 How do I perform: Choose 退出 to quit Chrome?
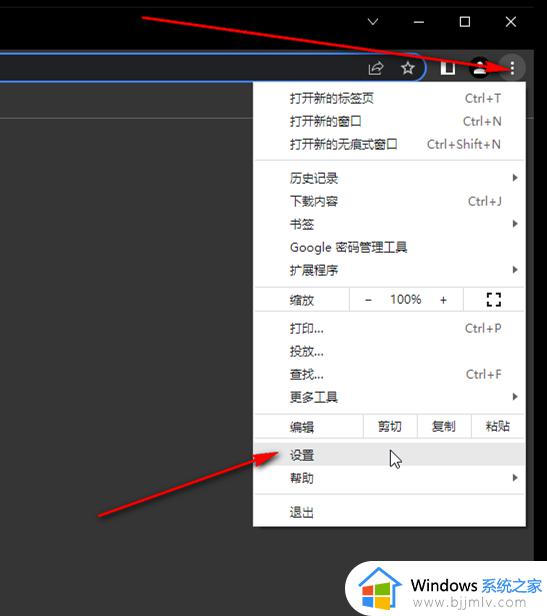point(389,512)
